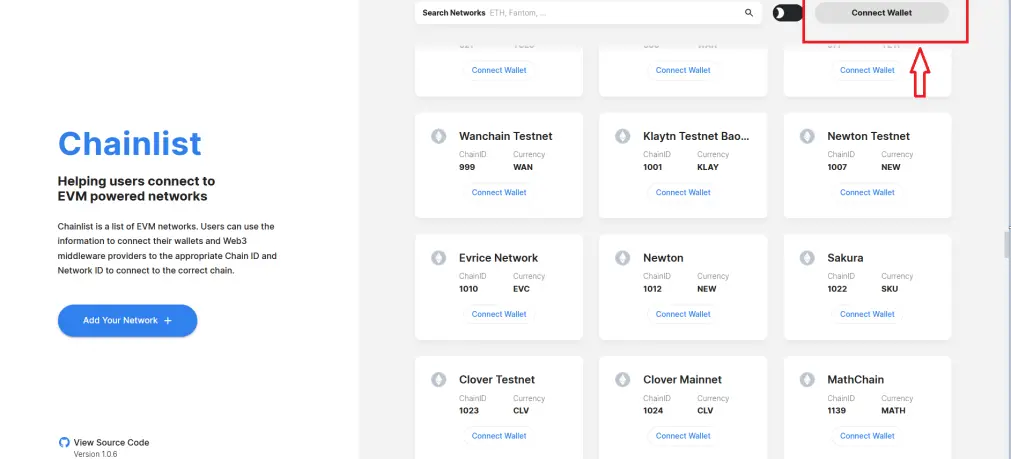Click currency value MATH

pos(893,411)
